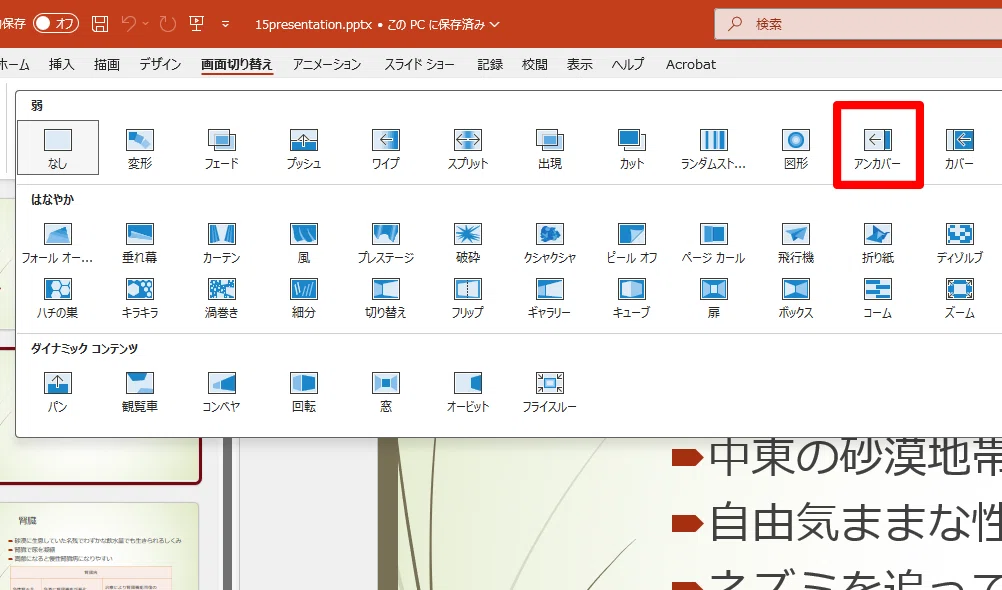The height and width of the screenshot is (590, 1002).
Task: Choose the スプリット transition
Action: (x=468, y=148)
